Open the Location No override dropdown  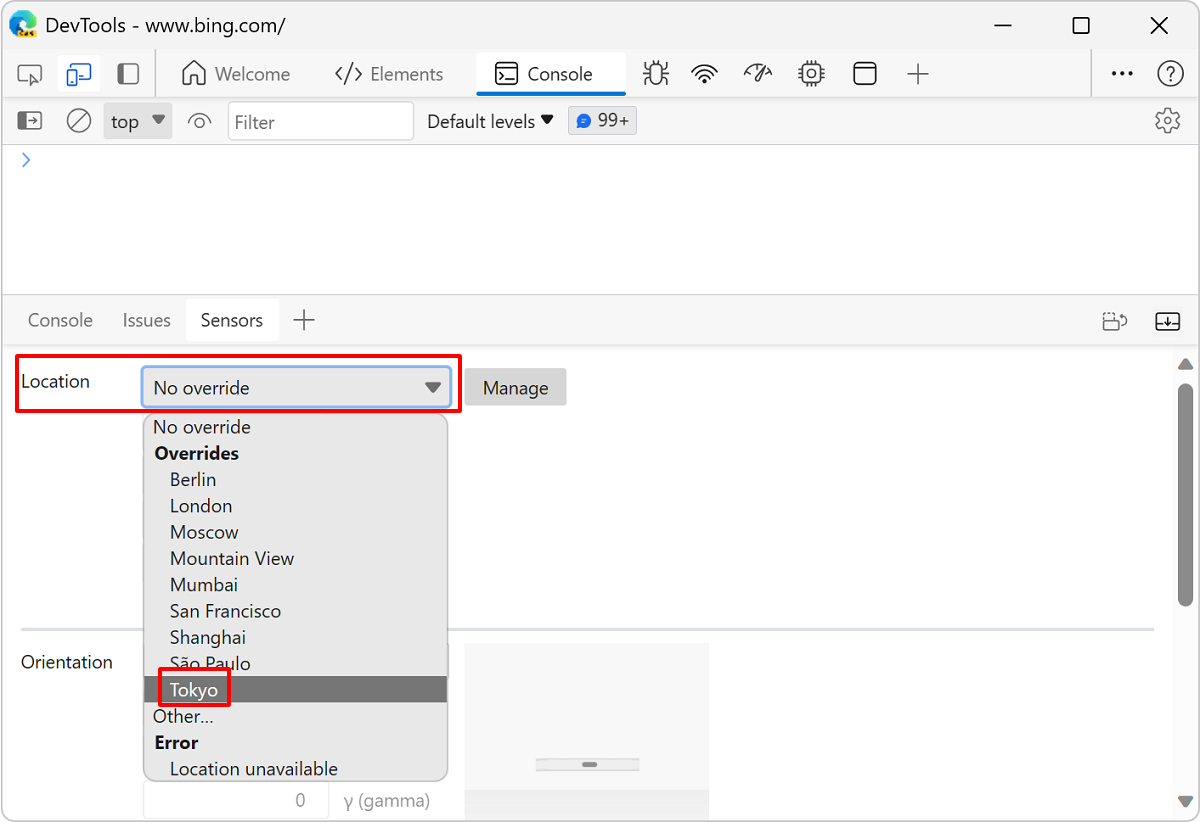[297, 388]
